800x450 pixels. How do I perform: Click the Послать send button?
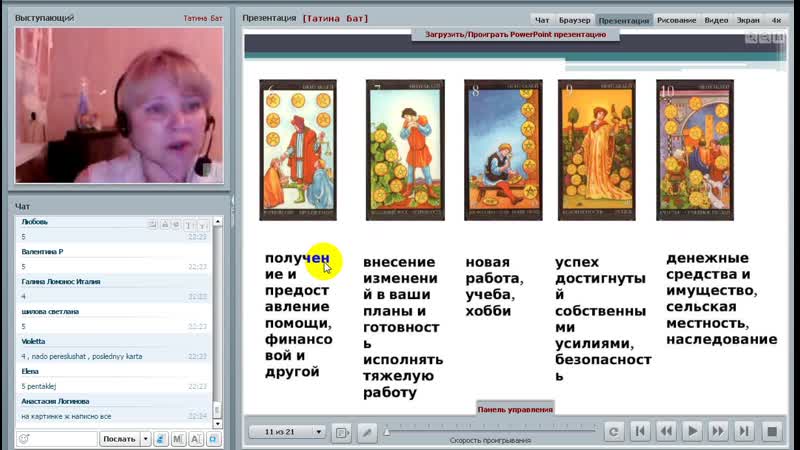[x=119, y=439]
